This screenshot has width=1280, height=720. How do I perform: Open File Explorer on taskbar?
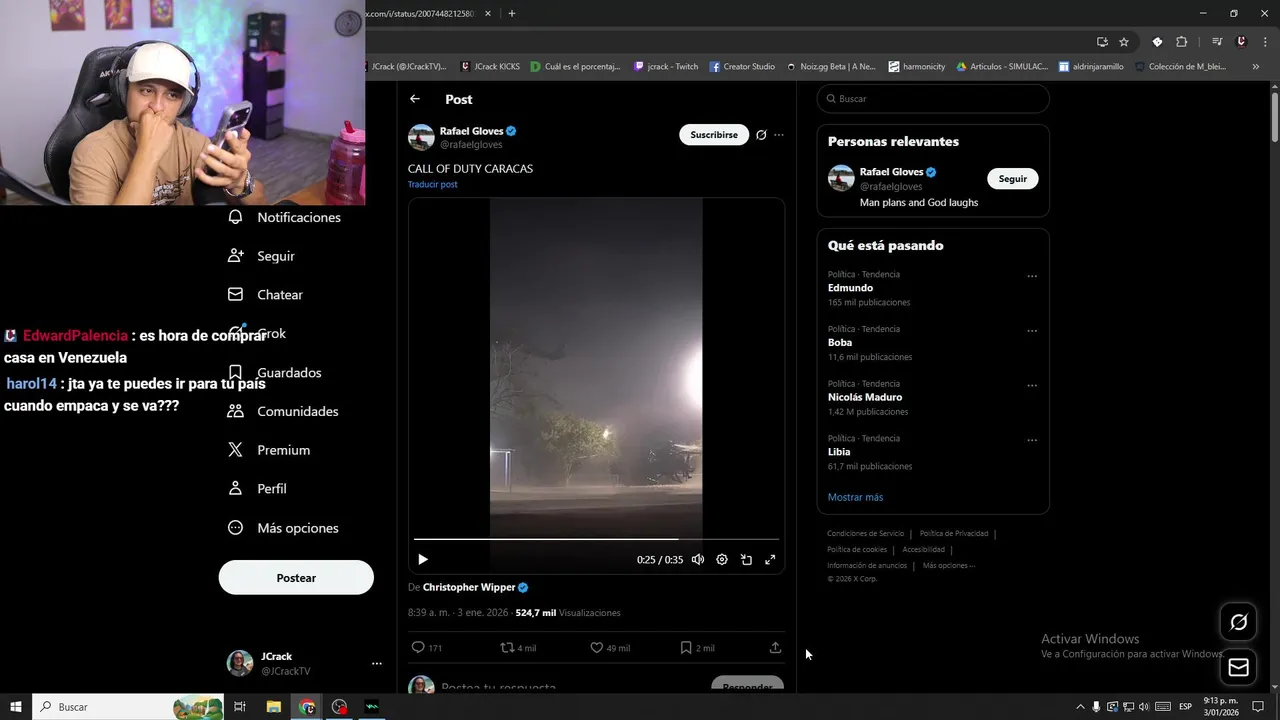coord(273,707)
